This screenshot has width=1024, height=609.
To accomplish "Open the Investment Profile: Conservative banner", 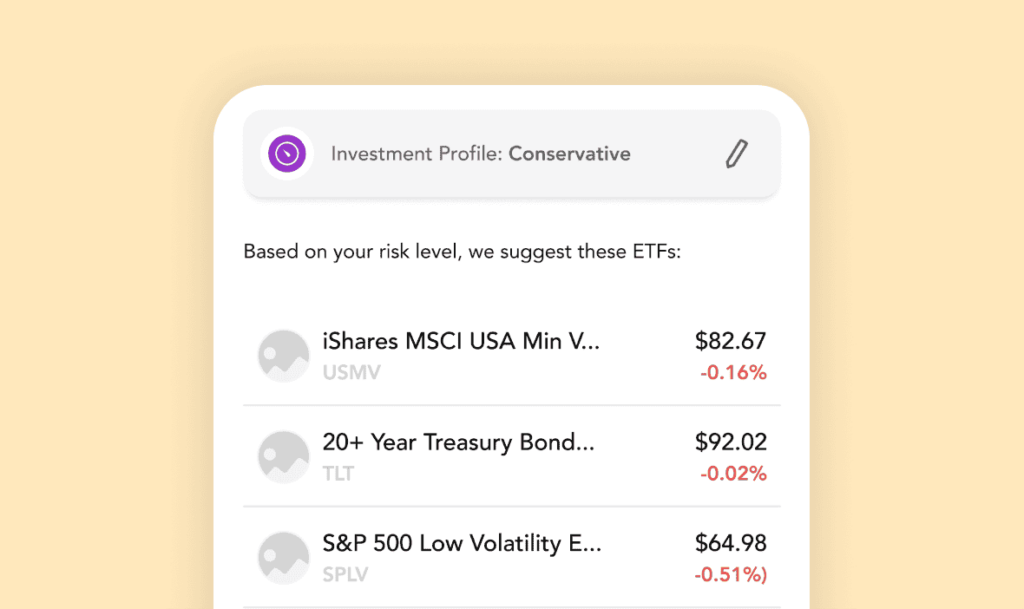I will coord(511,154).
